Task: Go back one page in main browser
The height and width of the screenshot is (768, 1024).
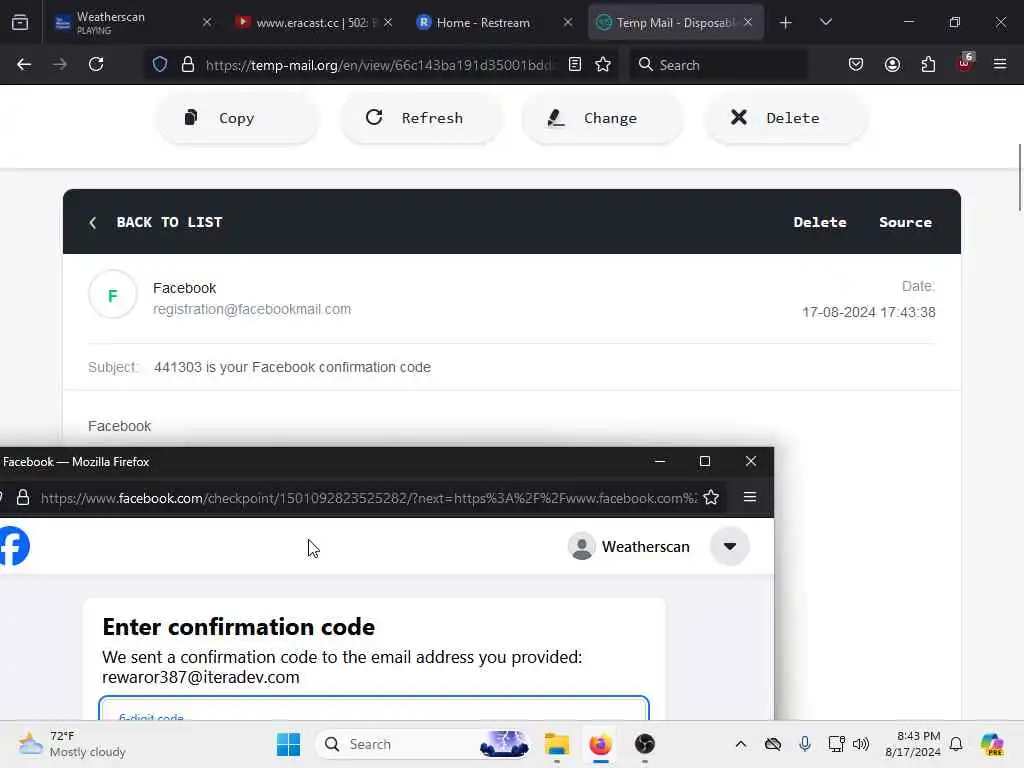Action: [24, 65]
